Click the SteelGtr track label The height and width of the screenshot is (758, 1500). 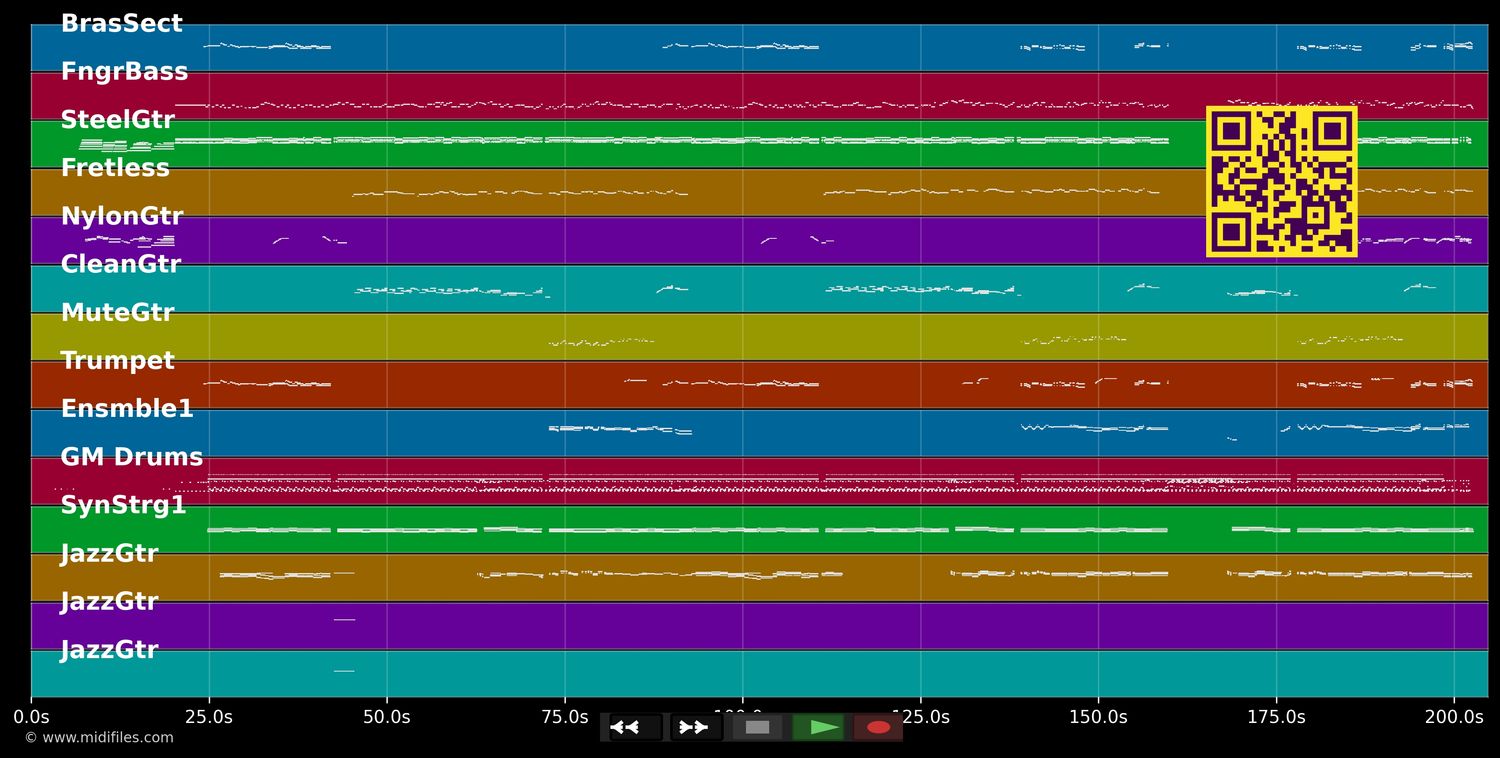pyautogui.click(x=117, y=120)
